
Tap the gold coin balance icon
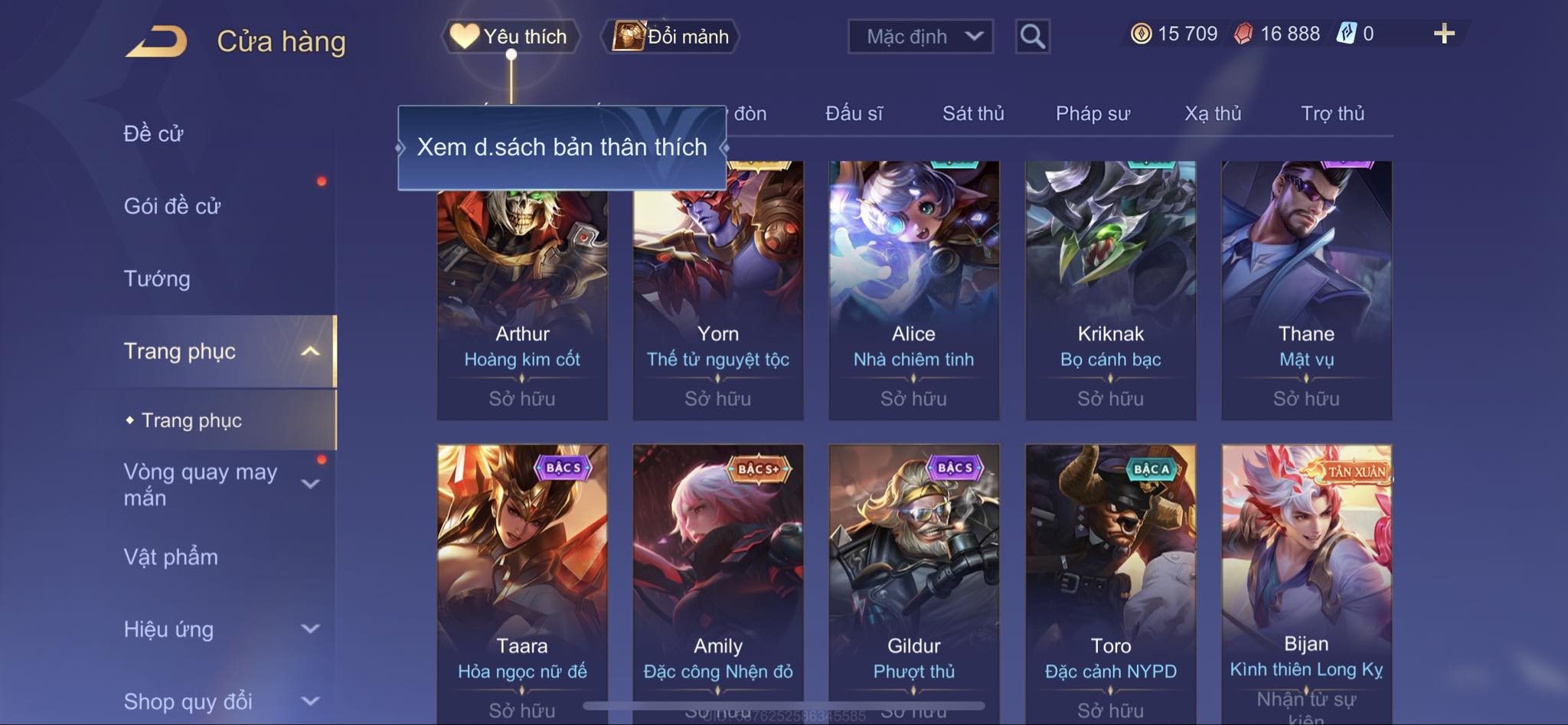click(x=1141, y=34)
